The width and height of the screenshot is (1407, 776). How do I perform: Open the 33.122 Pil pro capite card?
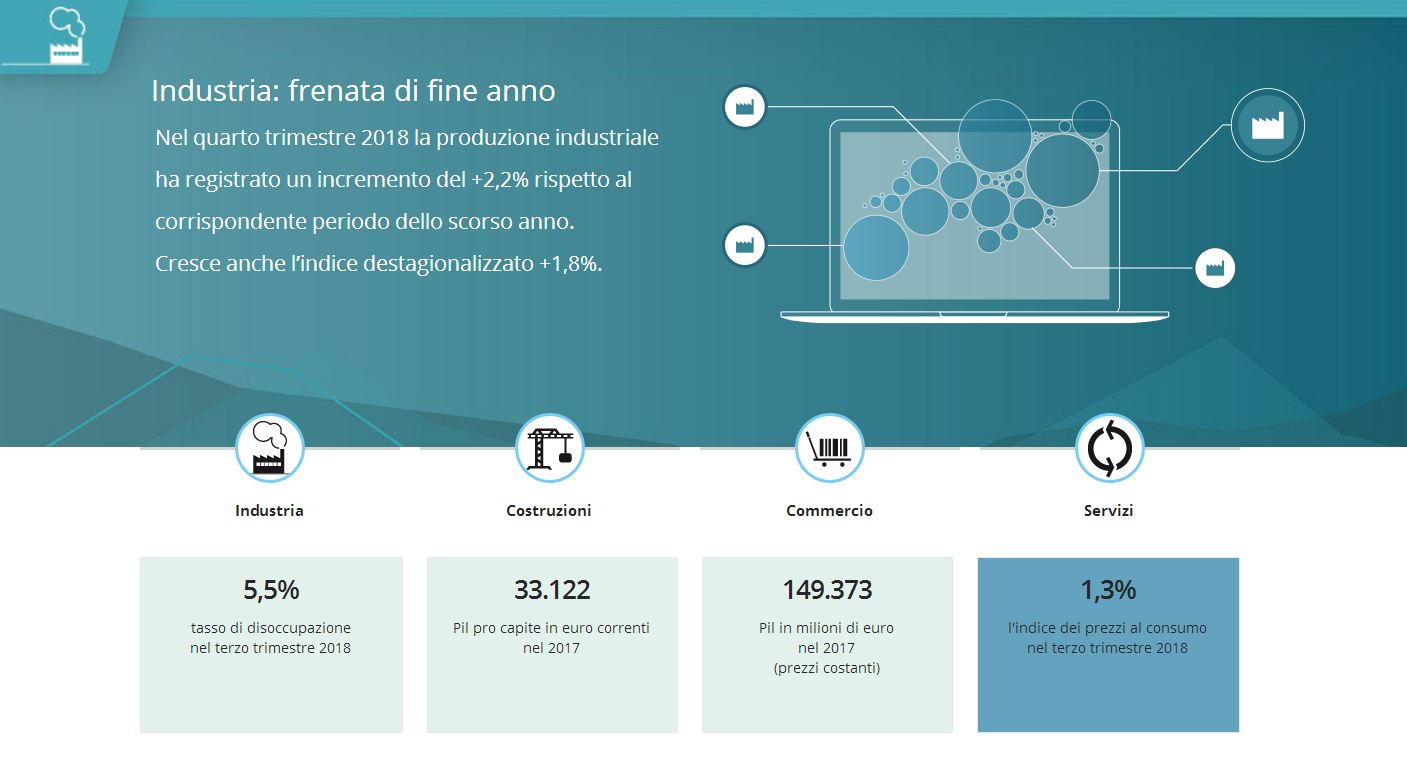[x=552, y=644]
